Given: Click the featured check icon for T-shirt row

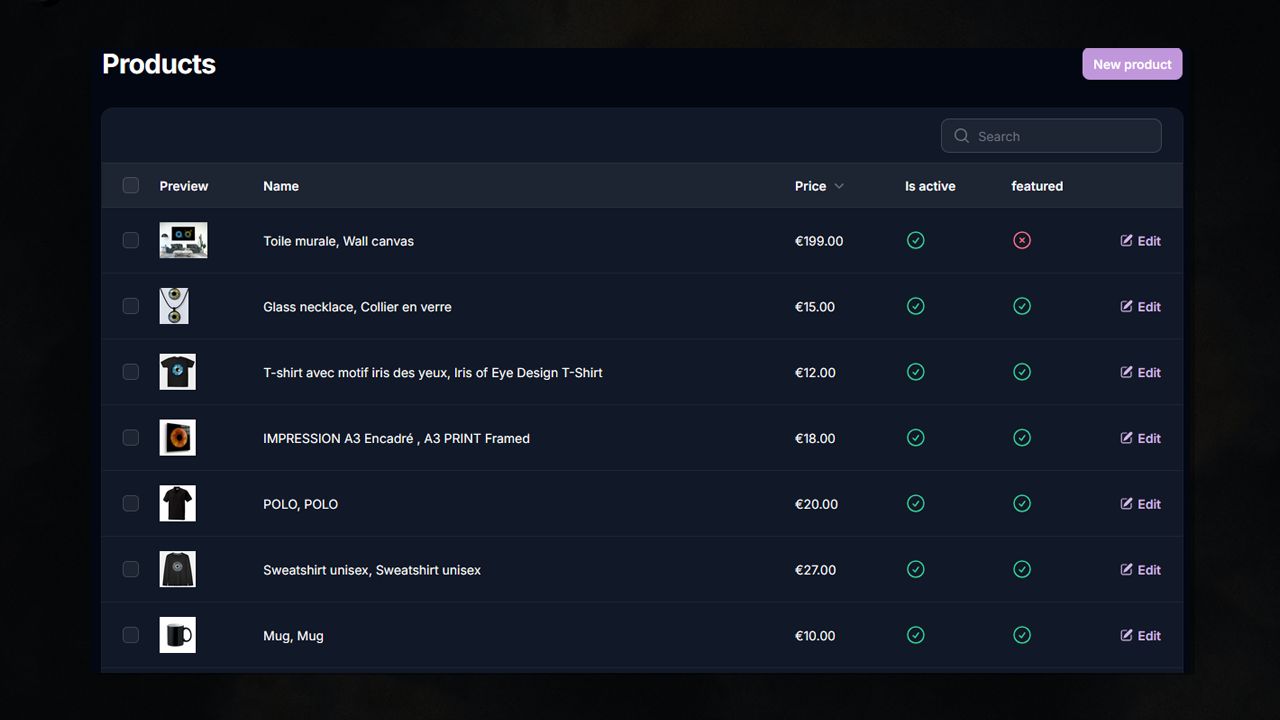Looking at the screenshot, I should 1021,372.
